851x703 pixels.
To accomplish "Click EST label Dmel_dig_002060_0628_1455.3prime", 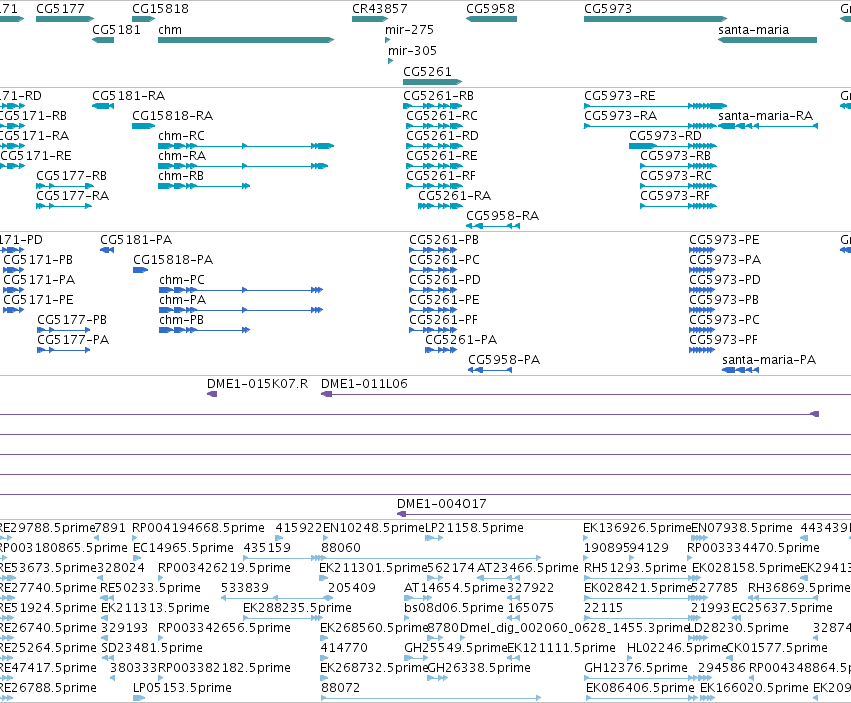I will click(x=575, y=628).
